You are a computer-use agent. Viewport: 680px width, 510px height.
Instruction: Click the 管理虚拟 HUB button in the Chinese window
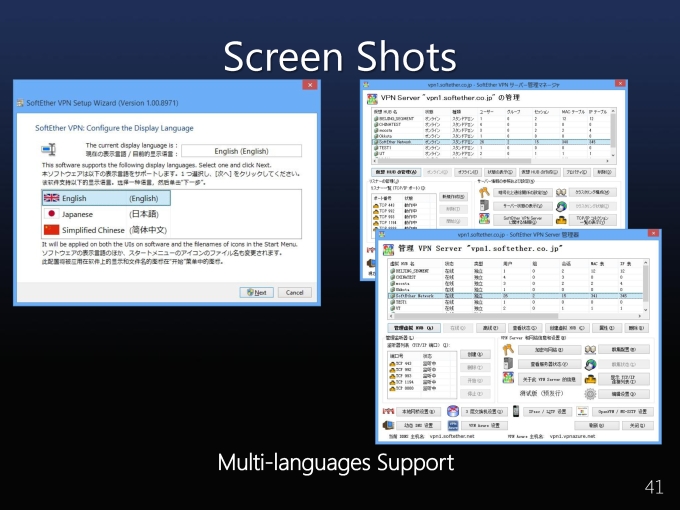coord(414,328)
